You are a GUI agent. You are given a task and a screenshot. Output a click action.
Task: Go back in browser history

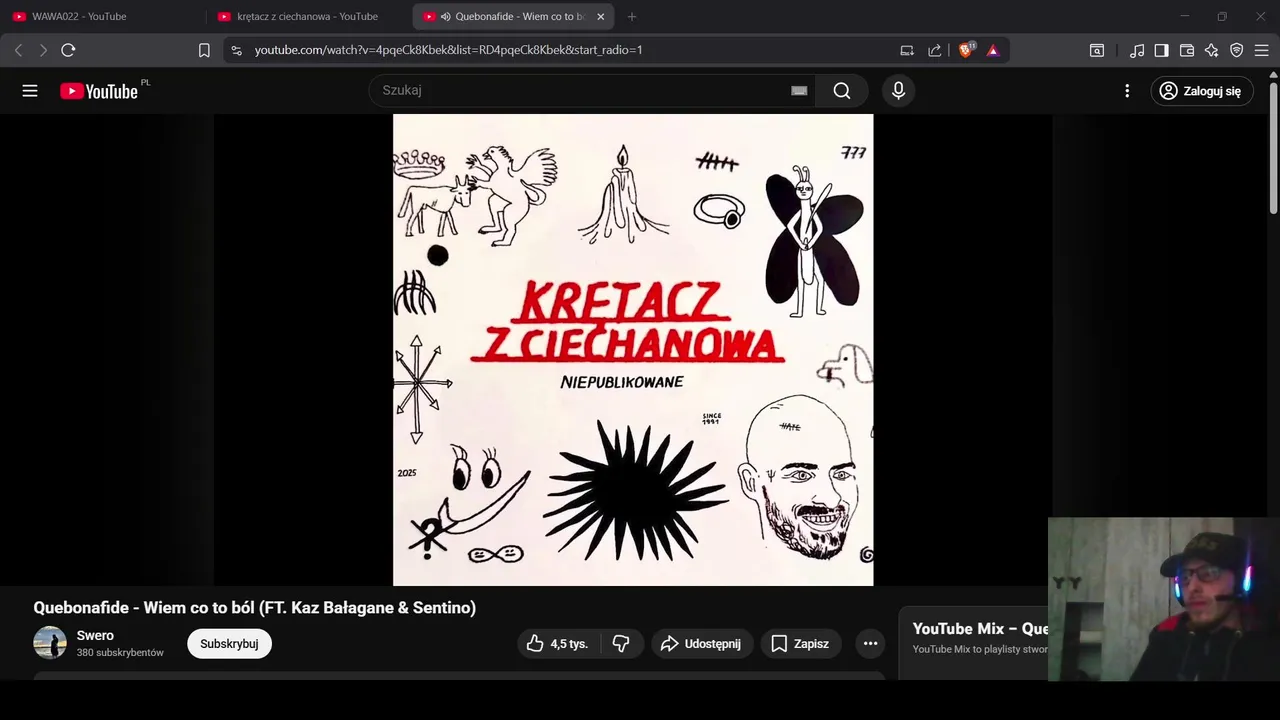[x=18, y=50]
